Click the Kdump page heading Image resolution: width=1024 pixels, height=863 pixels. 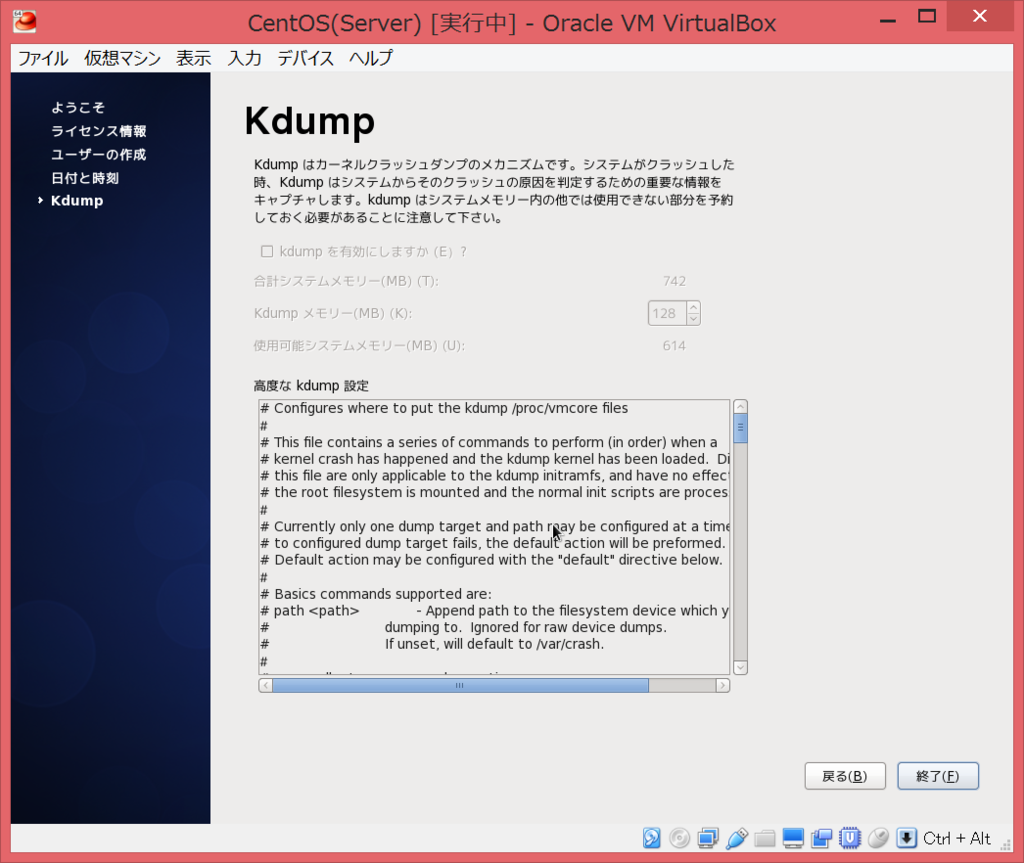click(x=310, y=122)
